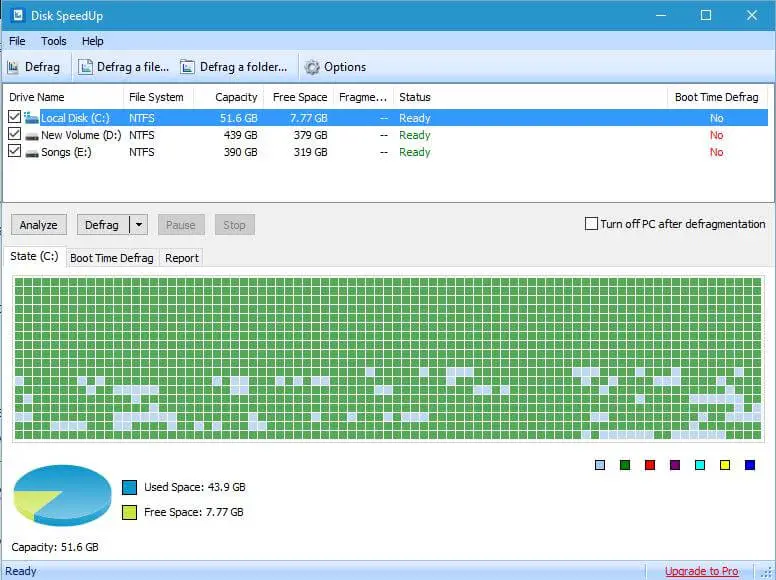776x580 pixels.
Task: Select the Songs (E:) row name
Action: 66,152
